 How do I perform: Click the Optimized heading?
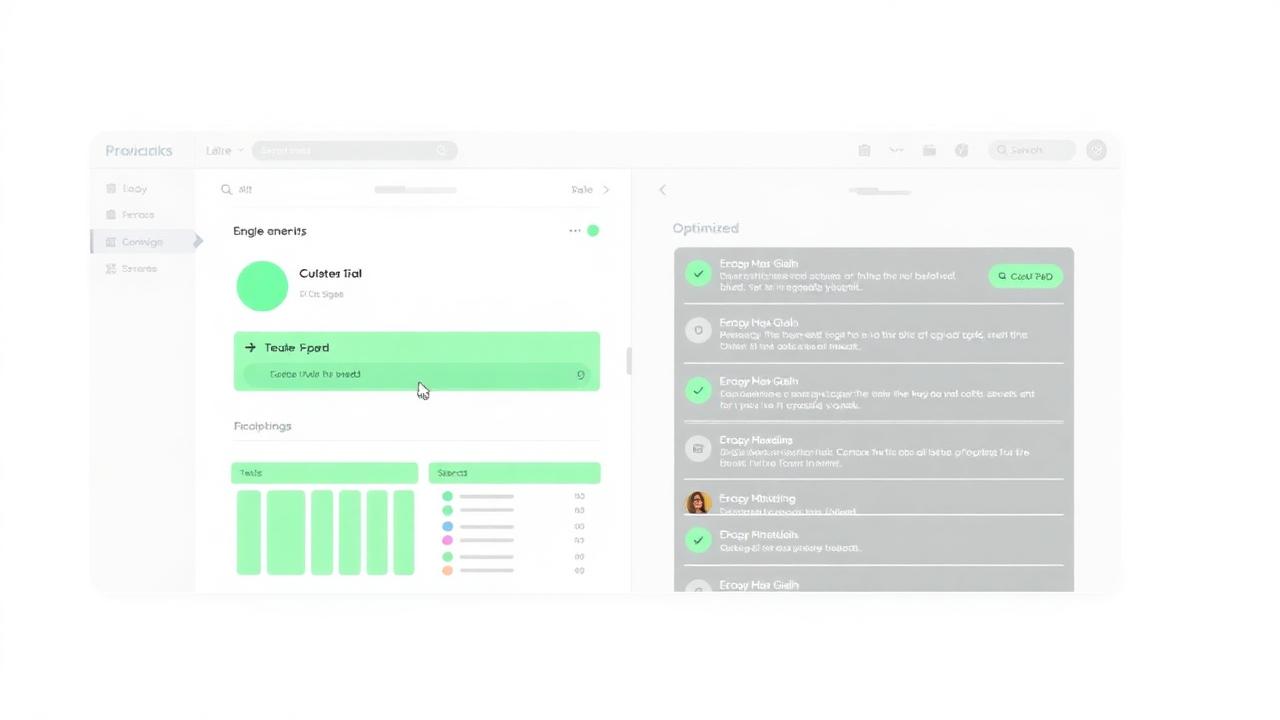pyautogui.click(x=705, y=228)
